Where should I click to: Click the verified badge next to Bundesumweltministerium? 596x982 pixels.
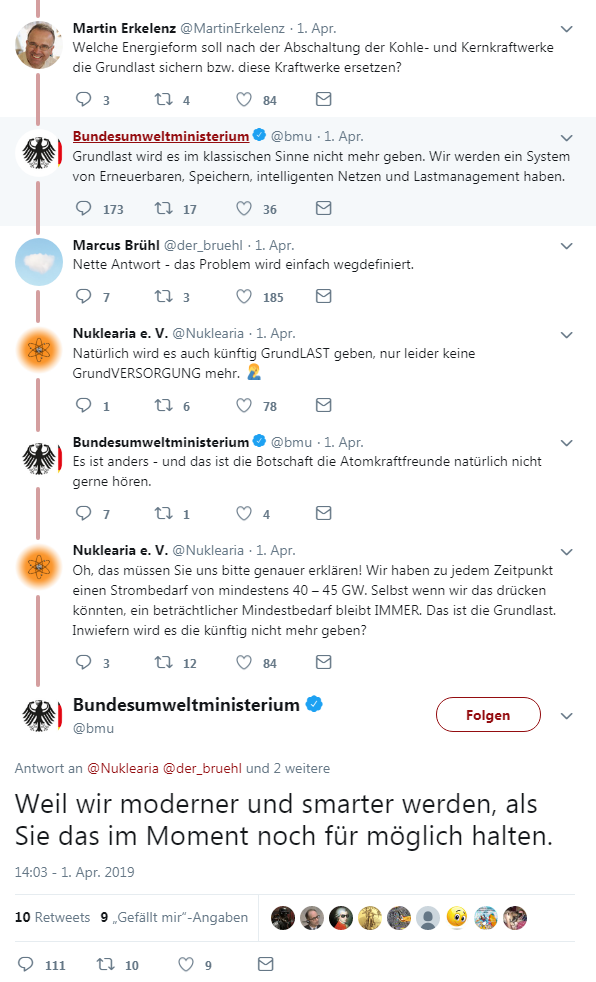pyautogui.click(x=315, y=704)
